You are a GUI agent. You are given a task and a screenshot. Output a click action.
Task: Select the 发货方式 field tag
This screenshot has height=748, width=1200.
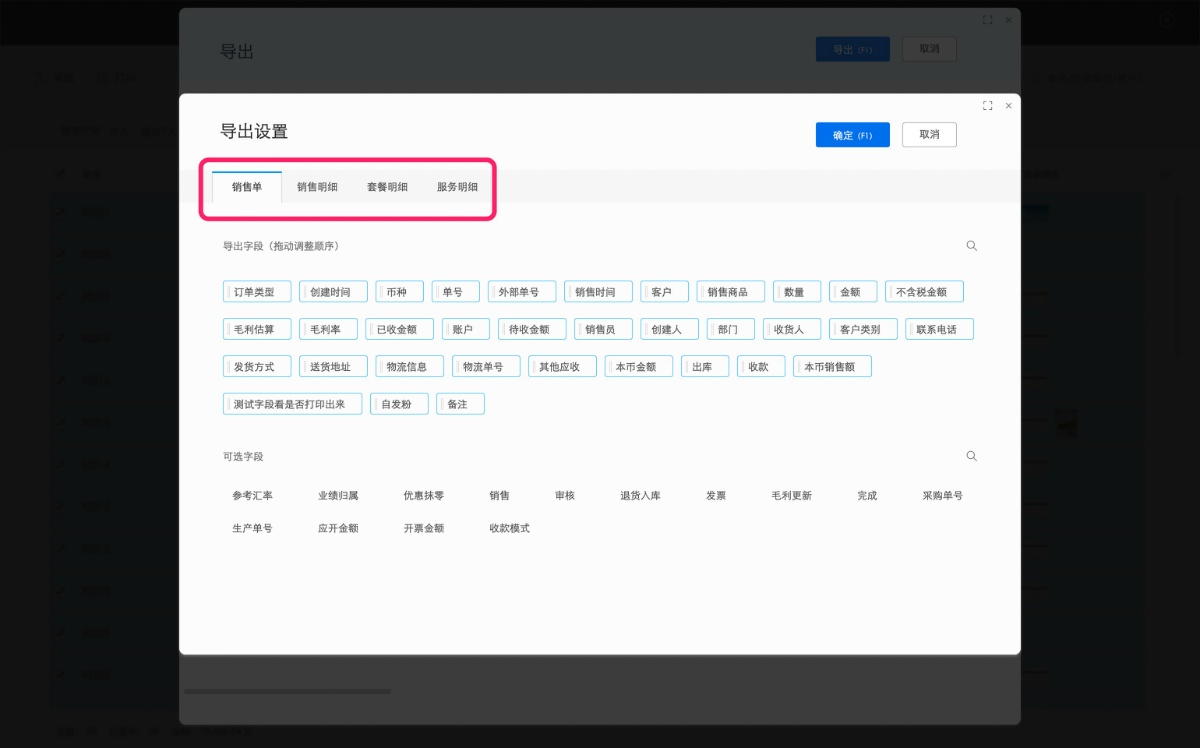(x=256, y=366)
